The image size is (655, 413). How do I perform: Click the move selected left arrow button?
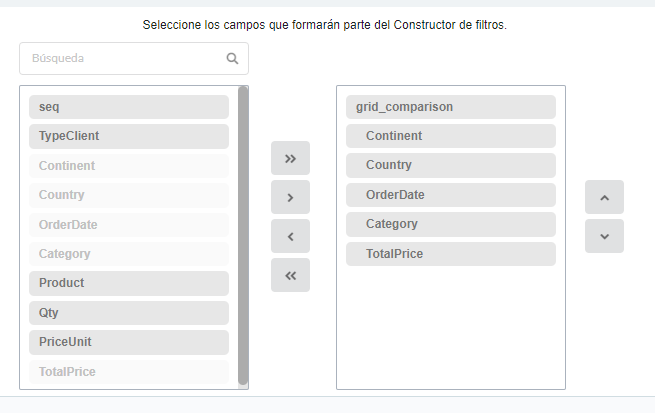[x=290, y=236]
